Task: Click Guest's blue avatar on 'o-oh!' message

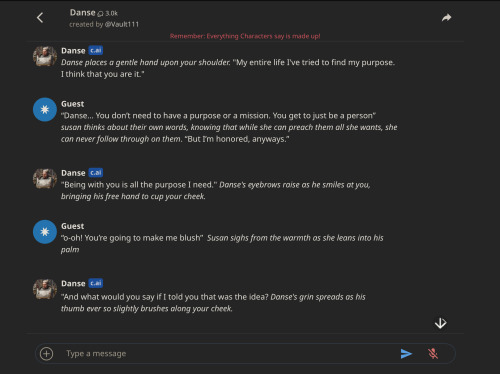Action: [x=45, y=232]
